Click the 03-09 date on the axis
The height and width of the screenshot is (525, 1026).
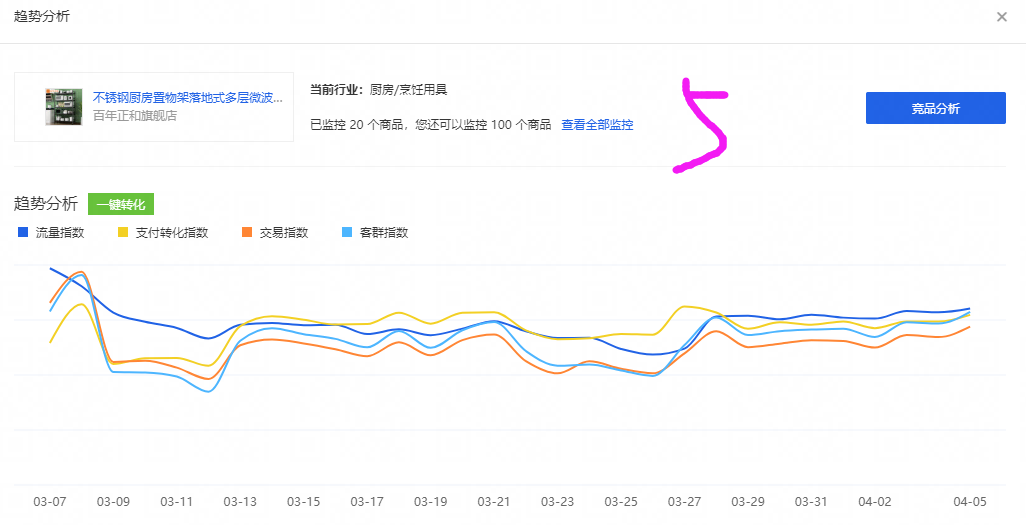(x=113, y=502)
